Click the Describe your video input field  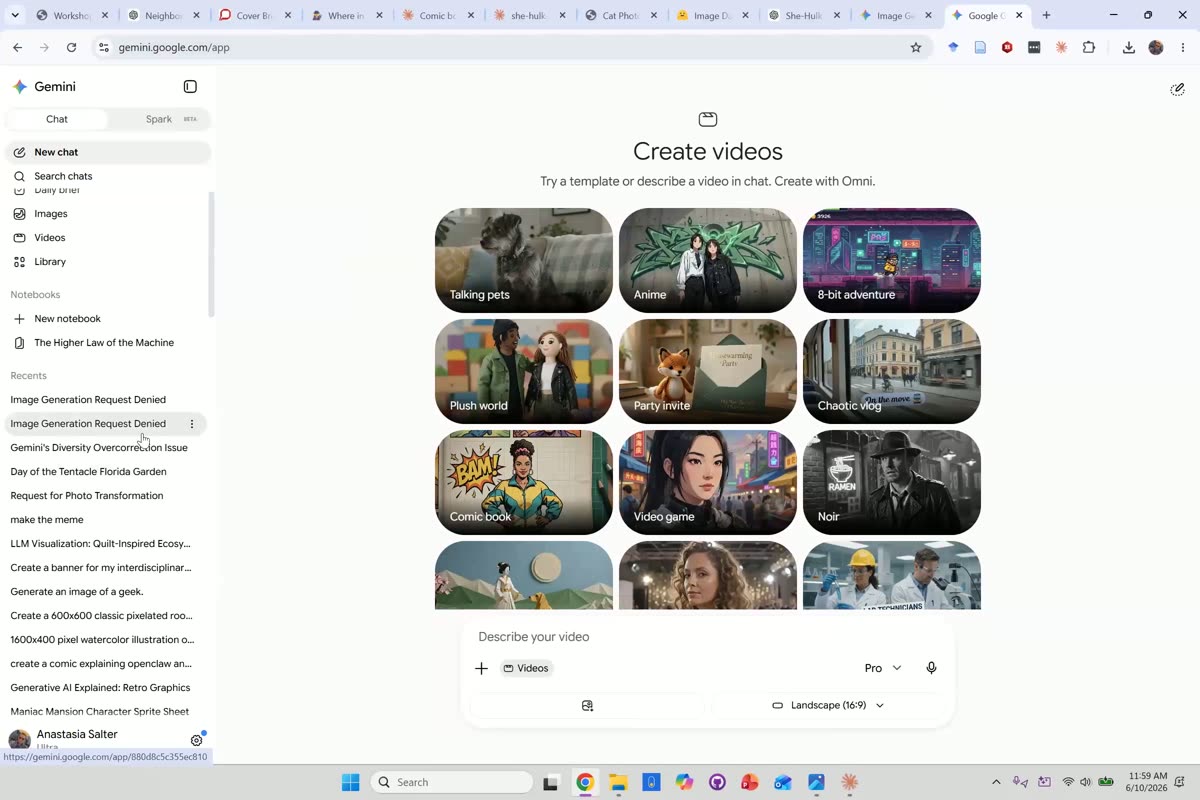point(708,637)
